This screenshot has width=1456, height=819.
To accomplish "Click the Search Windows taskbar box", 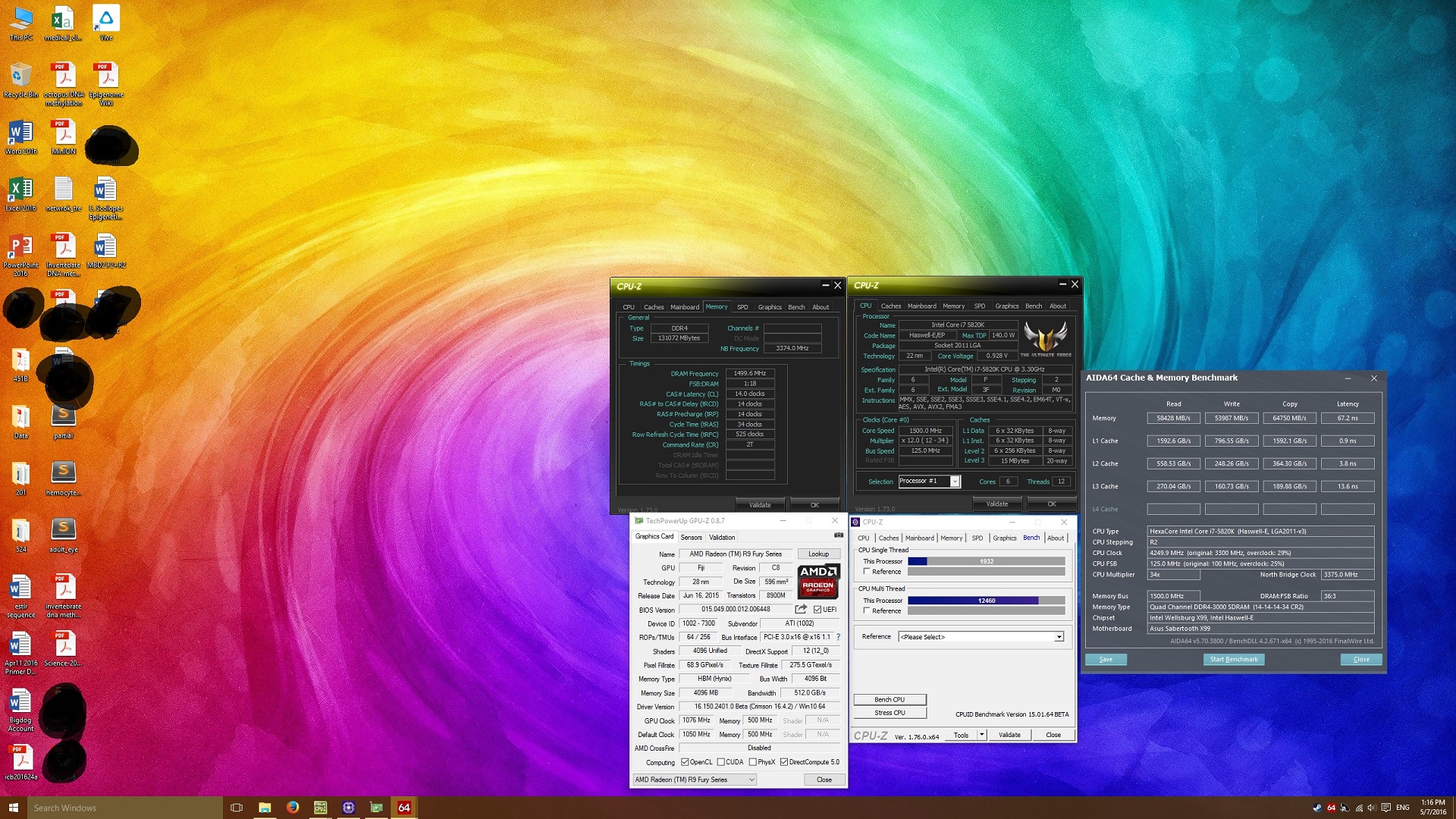I will pyautogui.click(x=124, y=808).
